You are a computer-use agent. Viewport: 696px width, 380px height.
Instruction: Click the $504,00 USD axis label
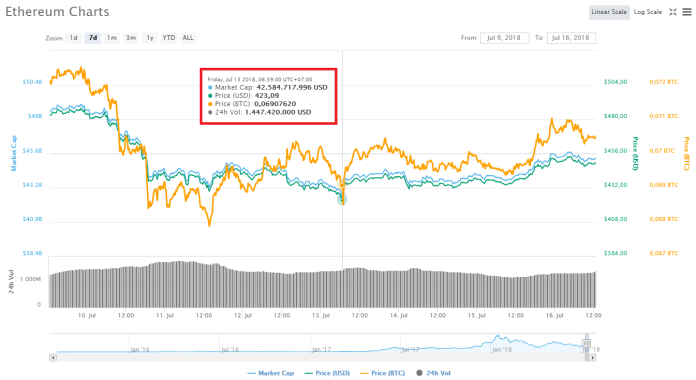pyautogui.click(x=616, y=82)
